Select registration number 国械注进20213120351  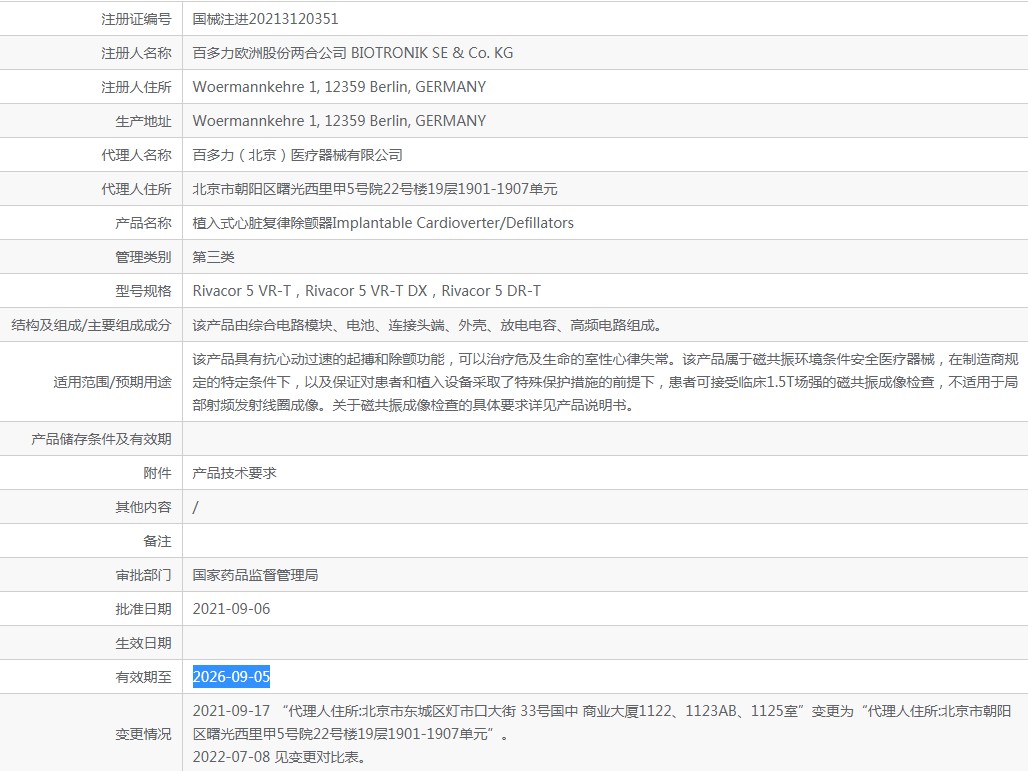coord(266,19)
